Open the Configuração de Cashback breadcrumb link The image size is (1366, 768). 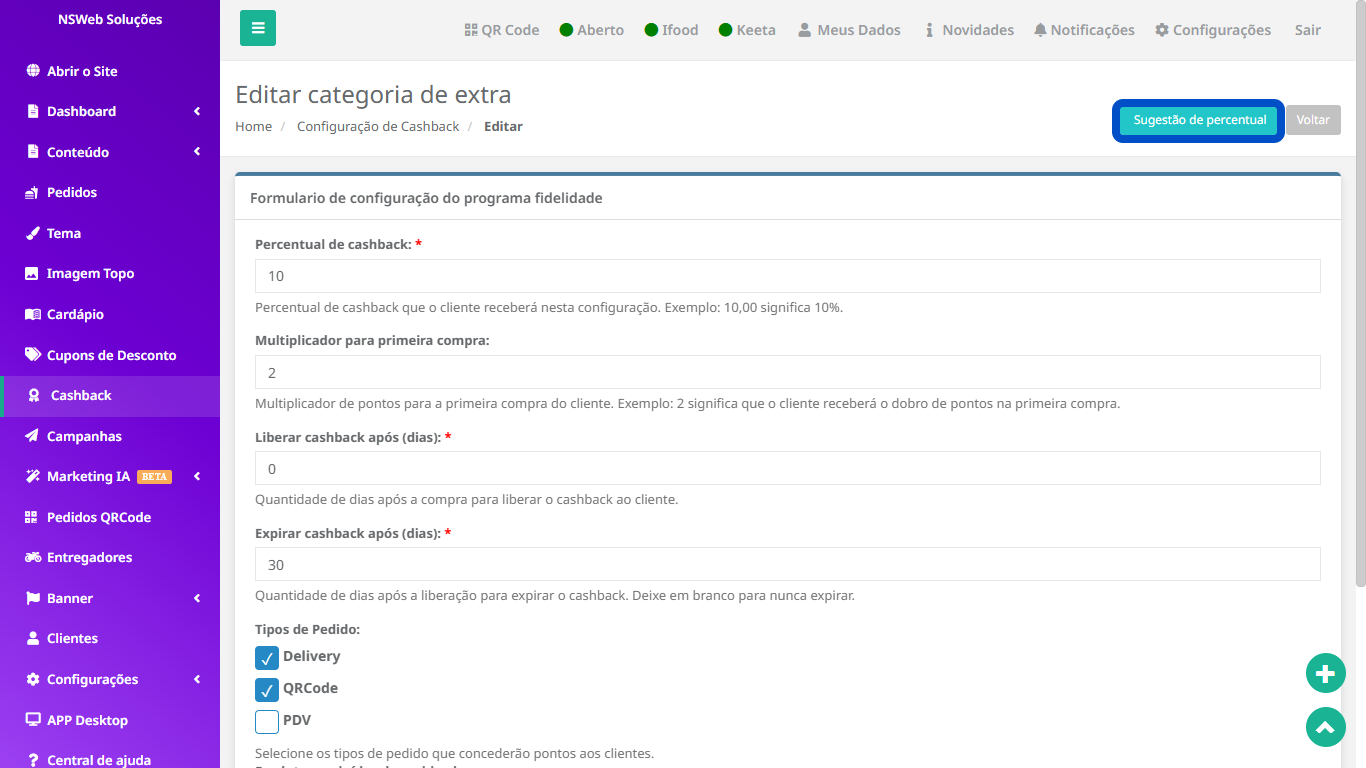[x=378, y=126]
